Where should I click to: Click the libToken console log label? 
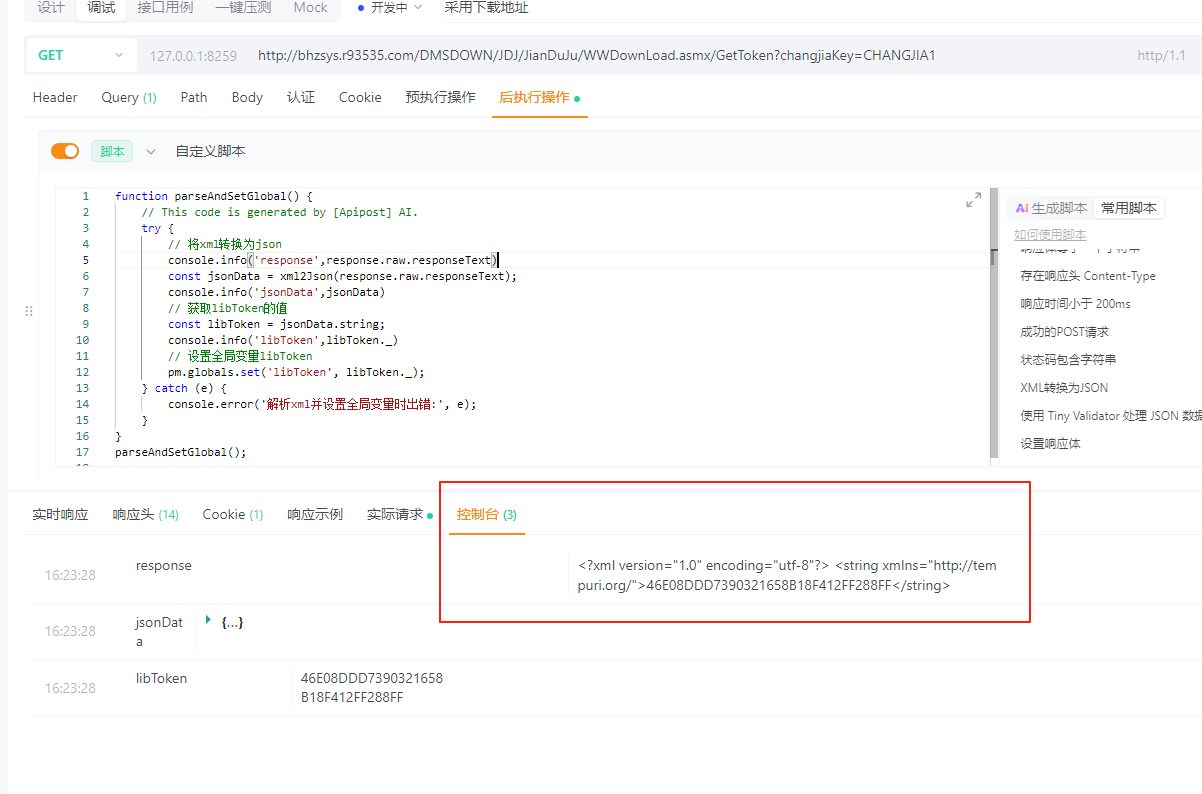[162, 678]
